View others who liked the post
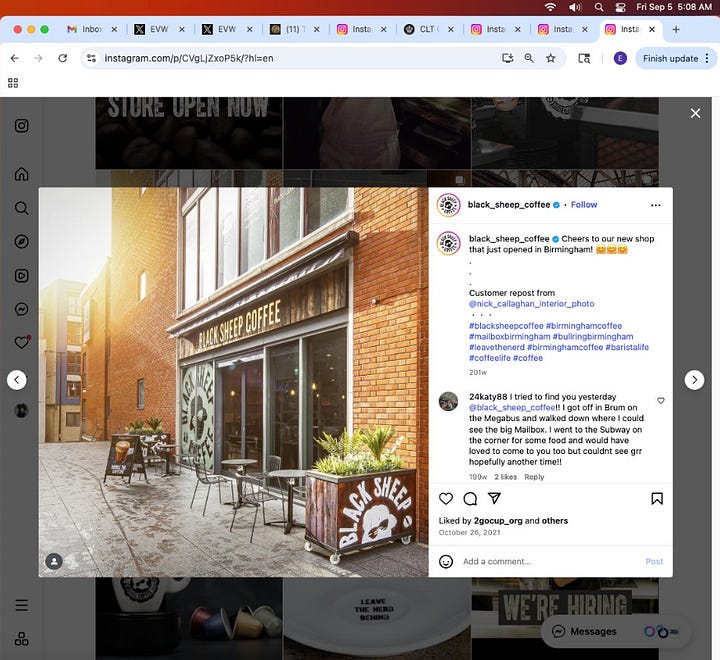This screenshot has width=720, height=660. 555,521
